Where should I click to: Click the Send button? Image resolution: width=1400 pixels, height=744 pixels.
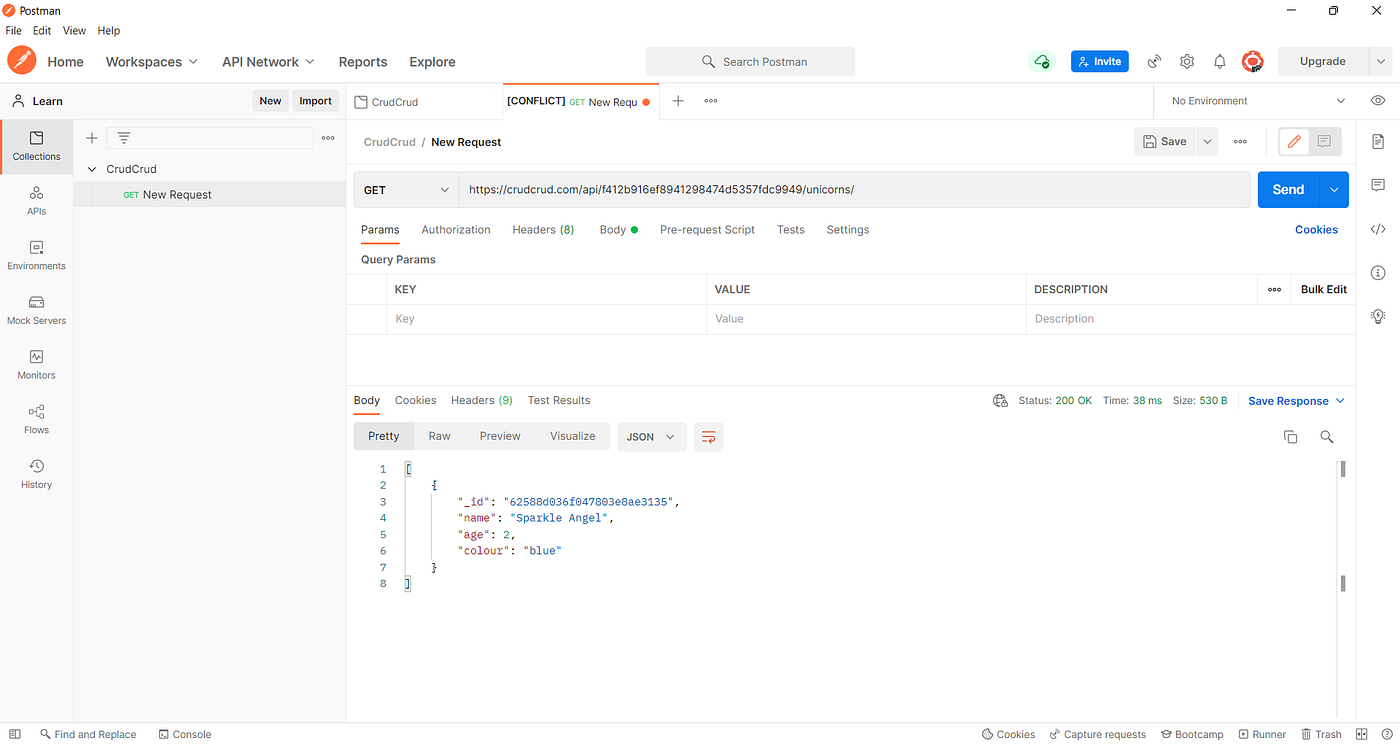1288,189
